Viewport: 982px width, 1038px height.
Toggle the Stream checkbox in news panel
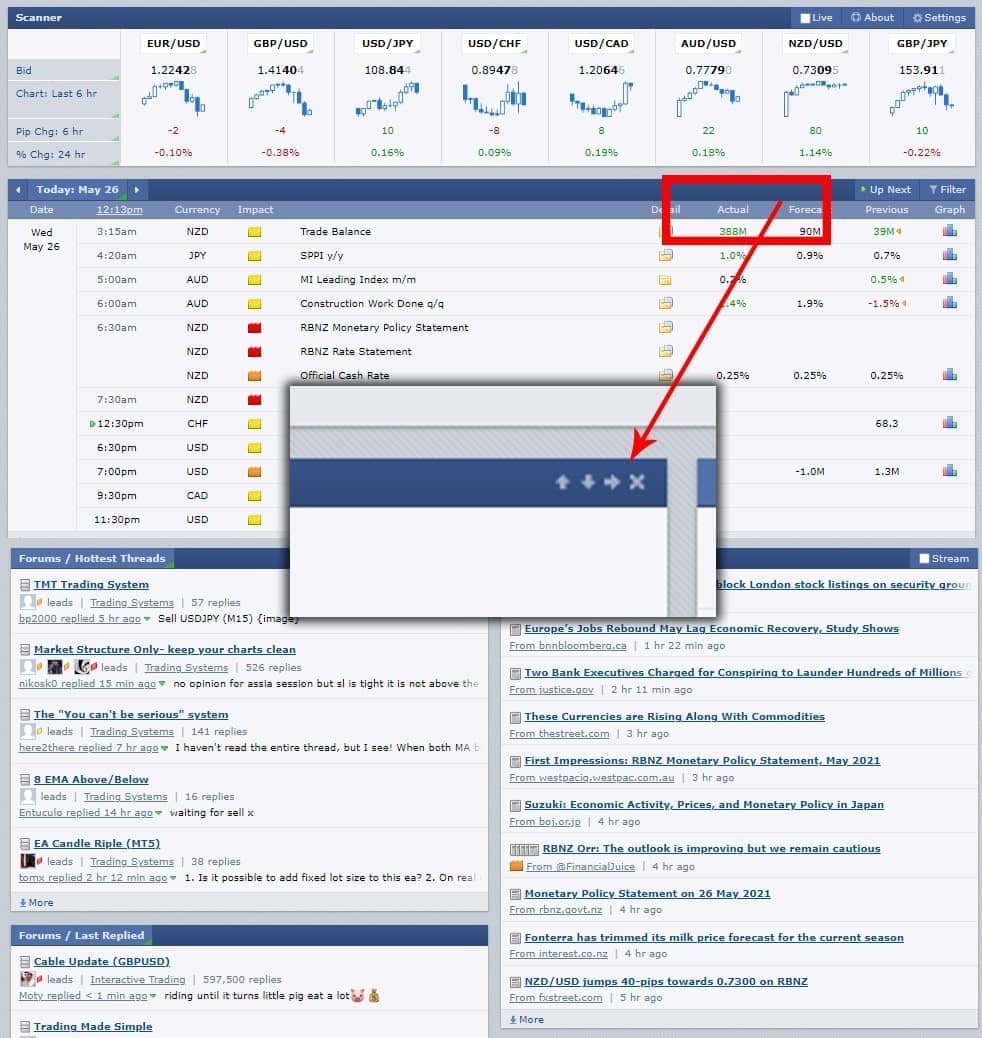point(924,559)
